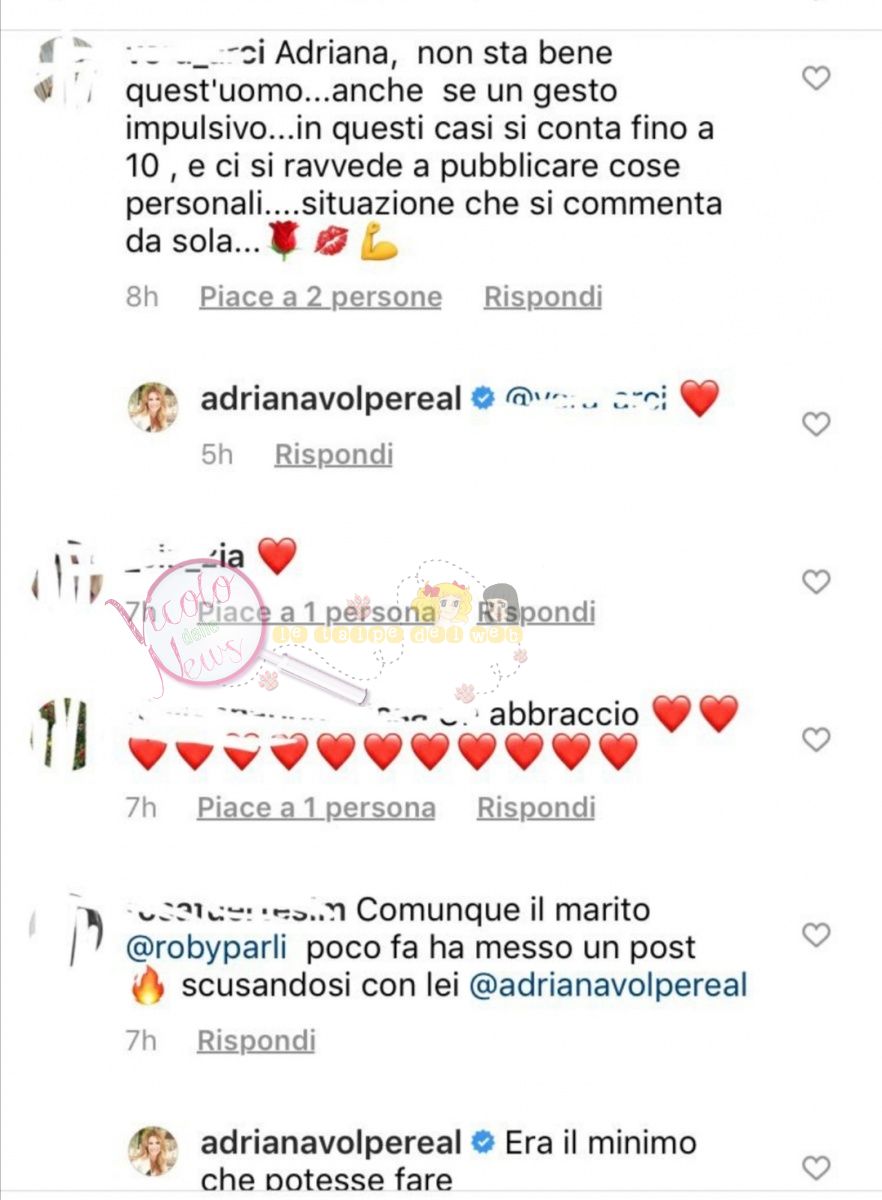This screenshot has height=1200, width=882.
Task: Like the comment mentioning @robyparli
Action: (817, 935)
